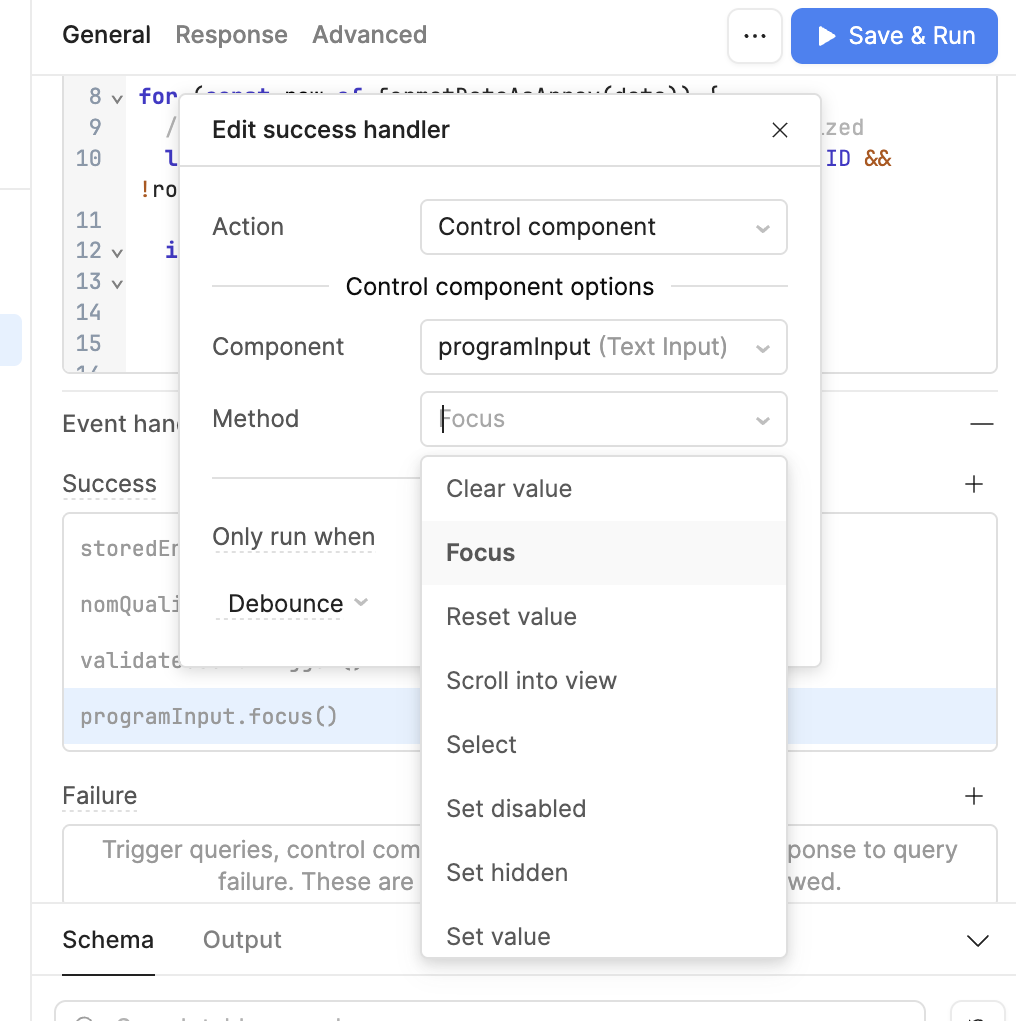Click the Method search input field

pos(590,419)
